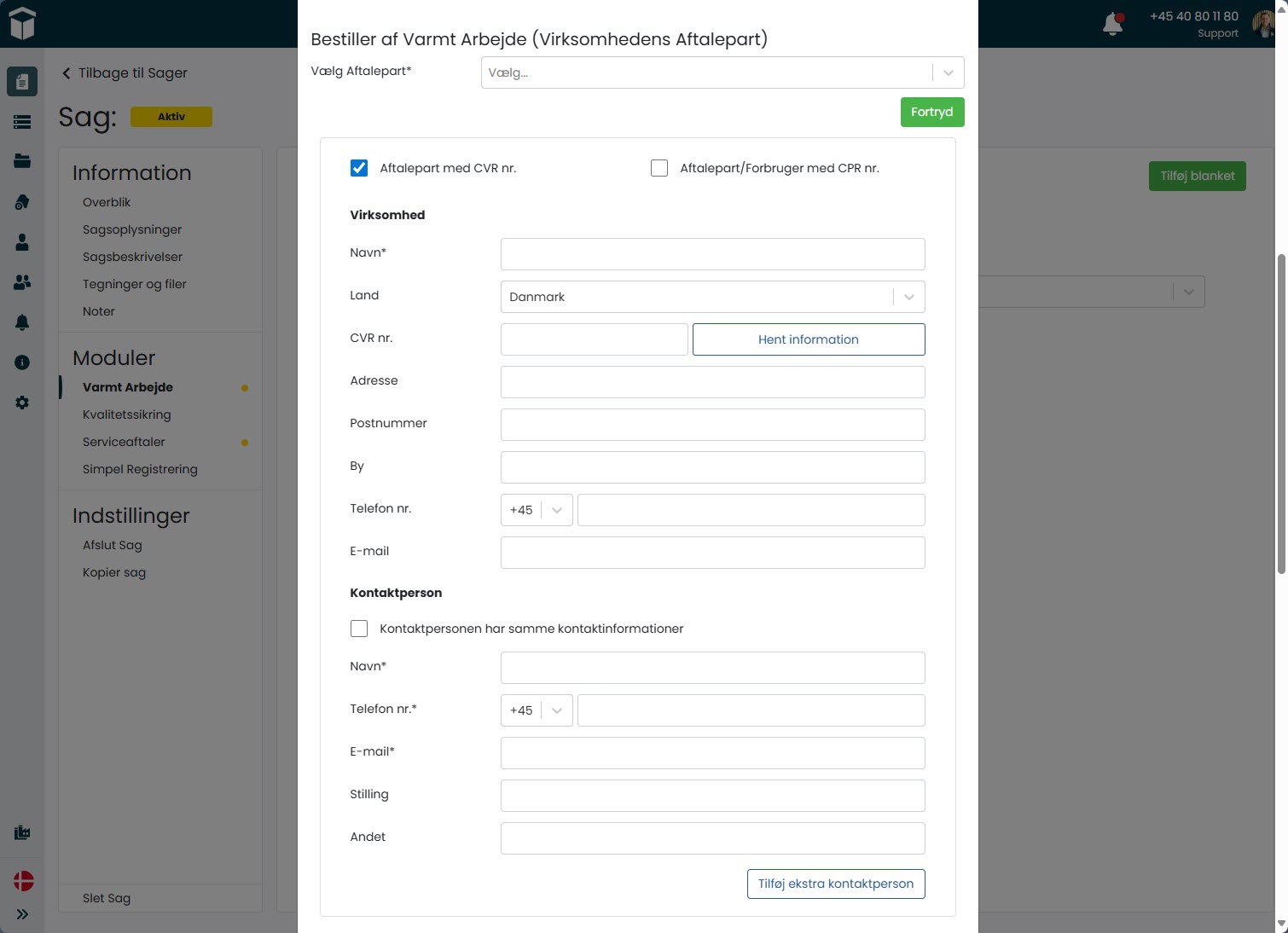Open the info circle sidebar icon
The image size is (1288, 933).
pyautogui.click(x=22, y=362)
